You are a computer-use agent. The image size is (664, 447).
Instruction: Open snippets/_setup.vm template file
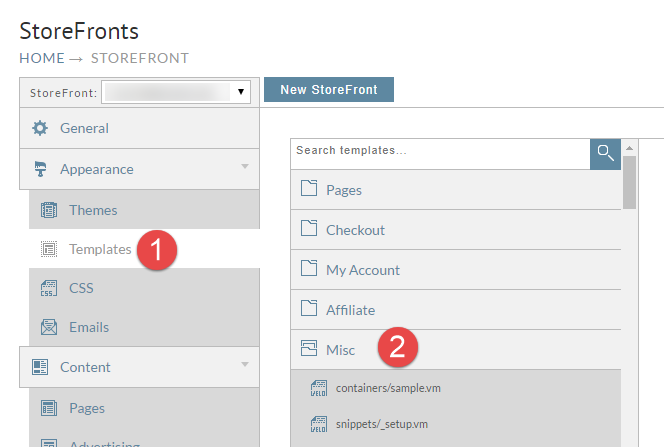382,424
